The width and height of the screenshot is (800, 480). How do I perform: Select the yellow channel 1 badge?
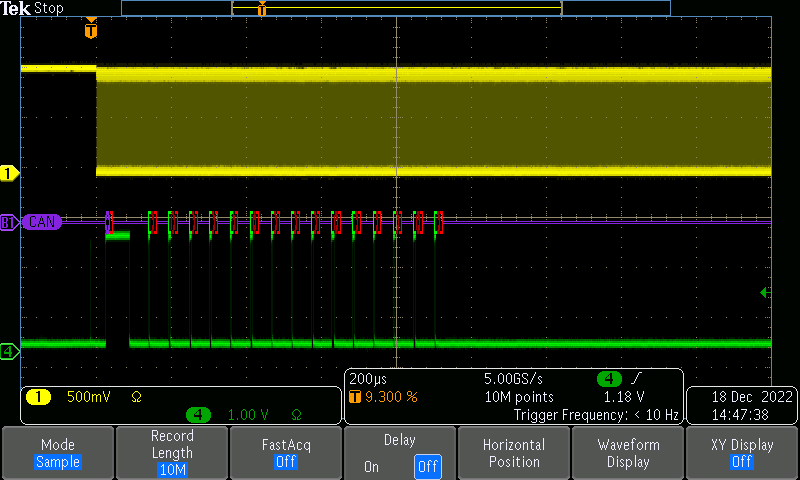point(38,397)
